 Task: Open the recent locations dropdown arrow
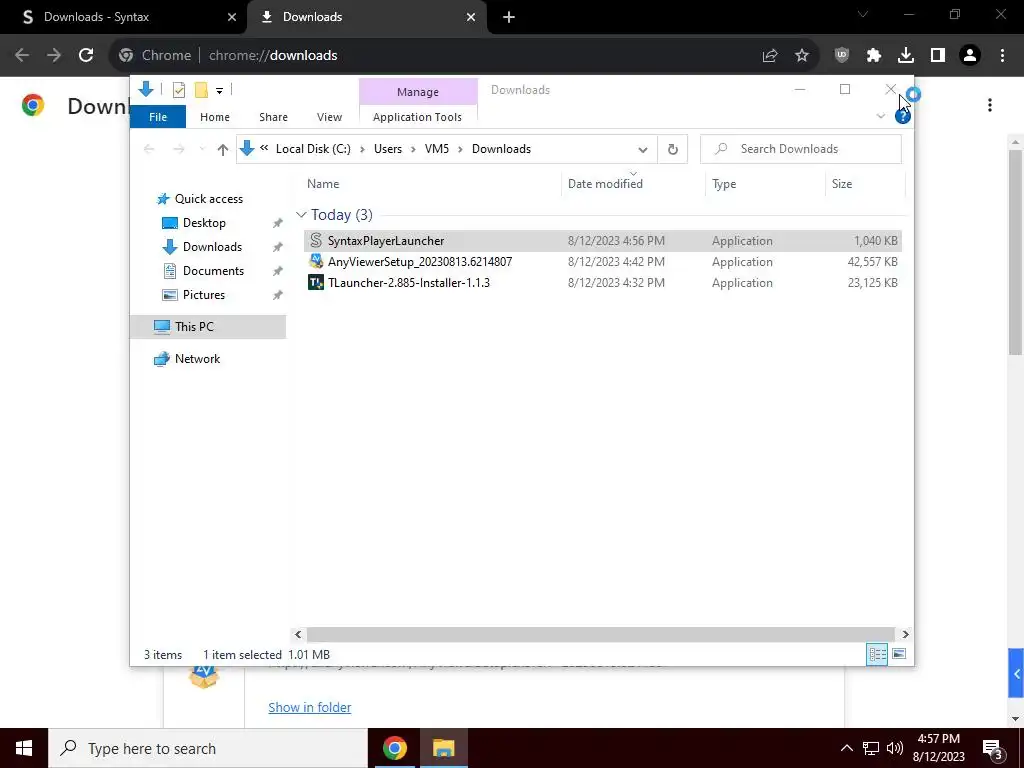202,150
